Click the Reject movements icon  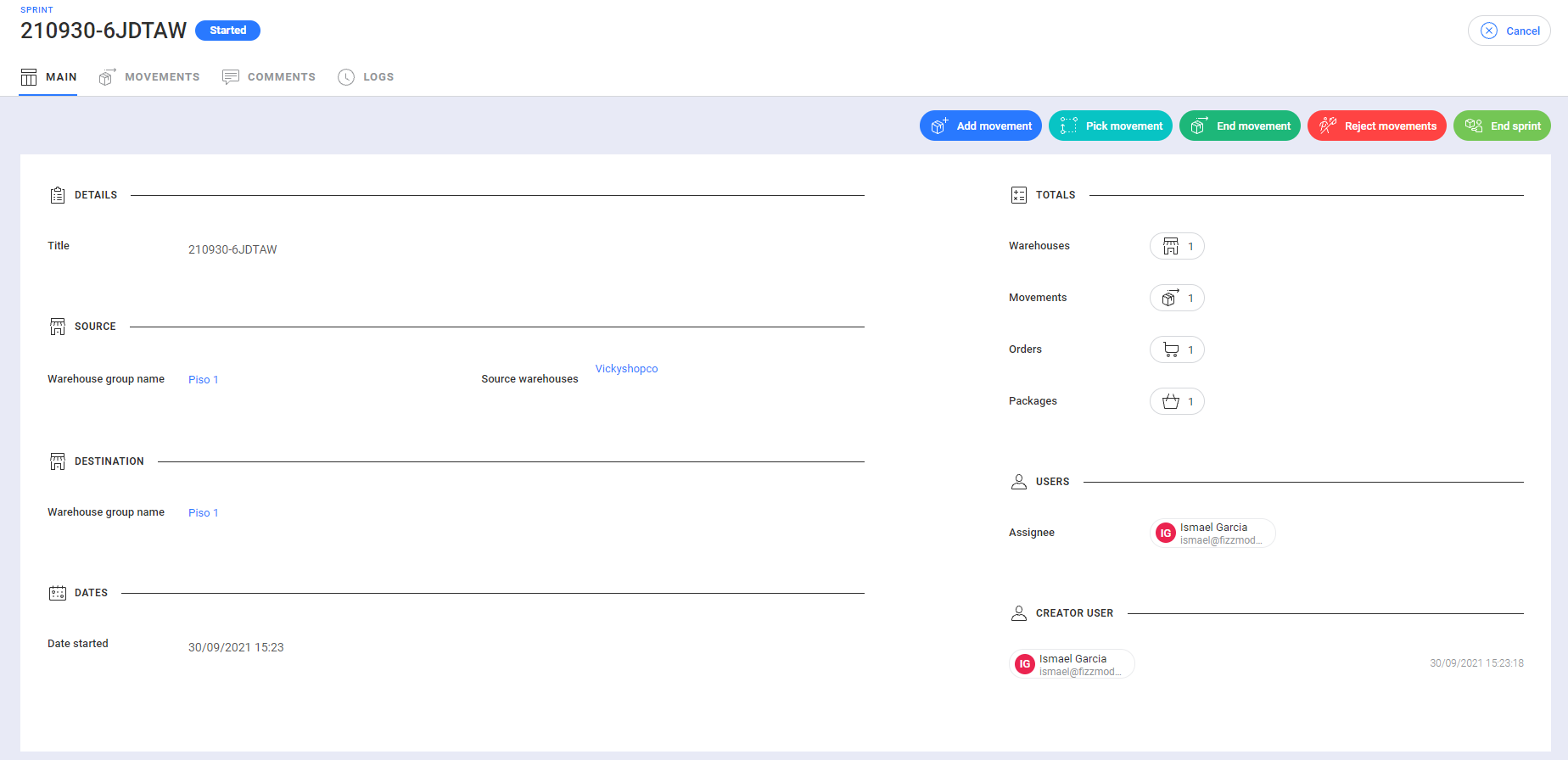pyautogui.click(x=1328, y=126)
